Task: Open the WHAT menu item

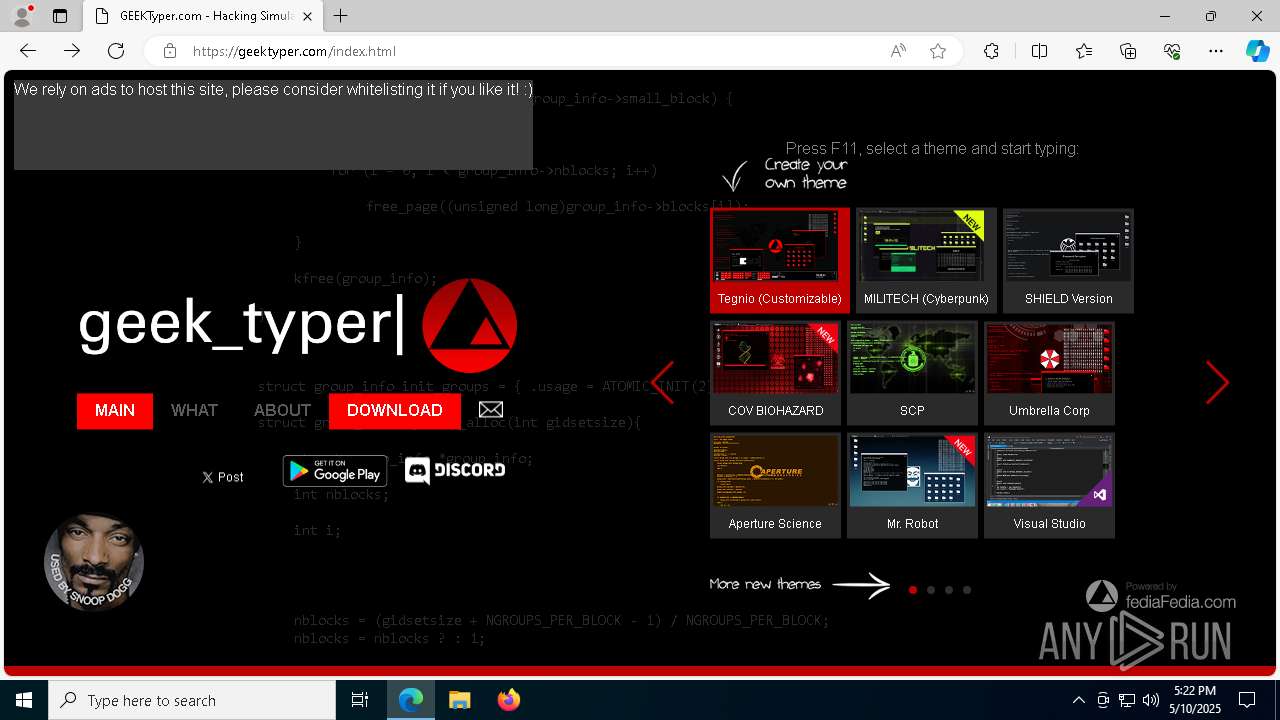Action: (x=194, y=411)
